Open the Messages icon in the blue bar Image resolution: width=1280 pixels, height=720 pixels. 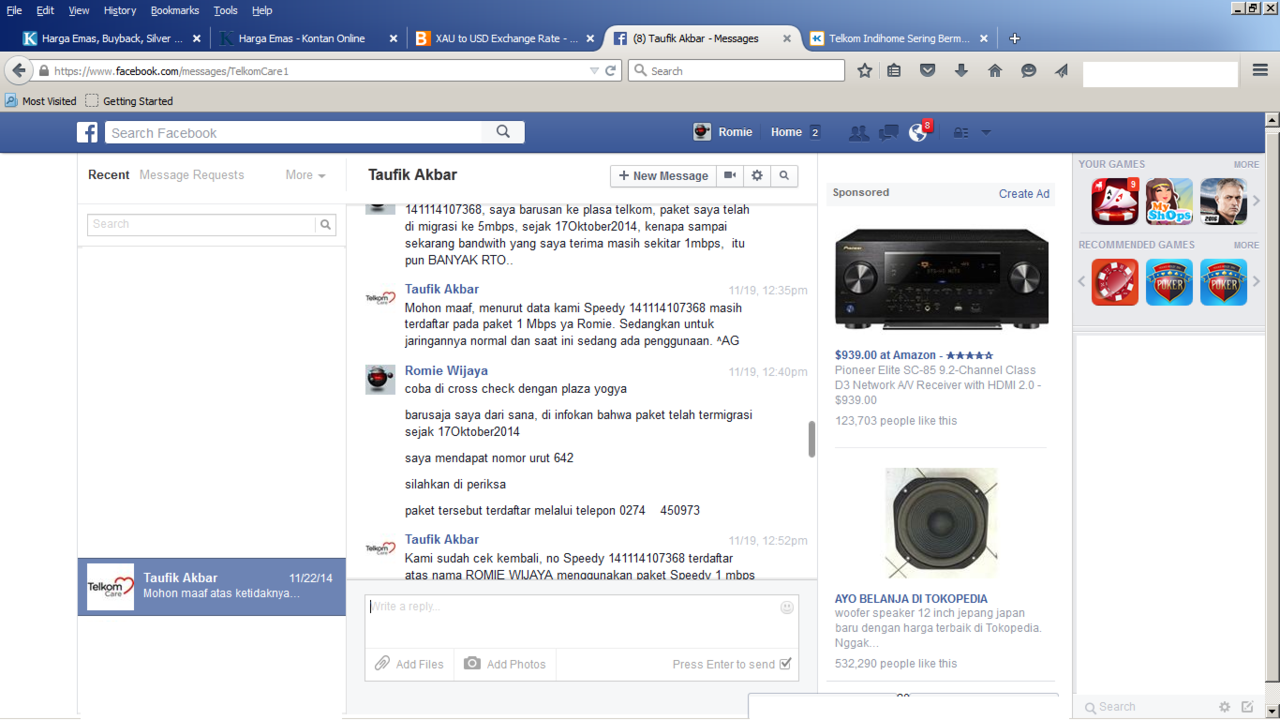[888, 133]
